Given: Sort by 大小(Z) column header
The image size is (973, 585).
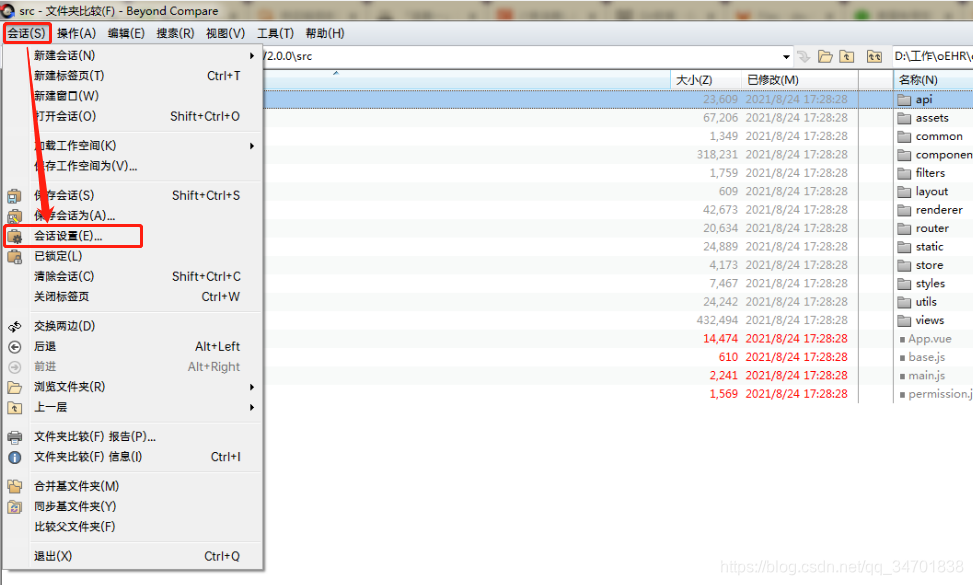Looking at the screenshot, I should point(706,79).
